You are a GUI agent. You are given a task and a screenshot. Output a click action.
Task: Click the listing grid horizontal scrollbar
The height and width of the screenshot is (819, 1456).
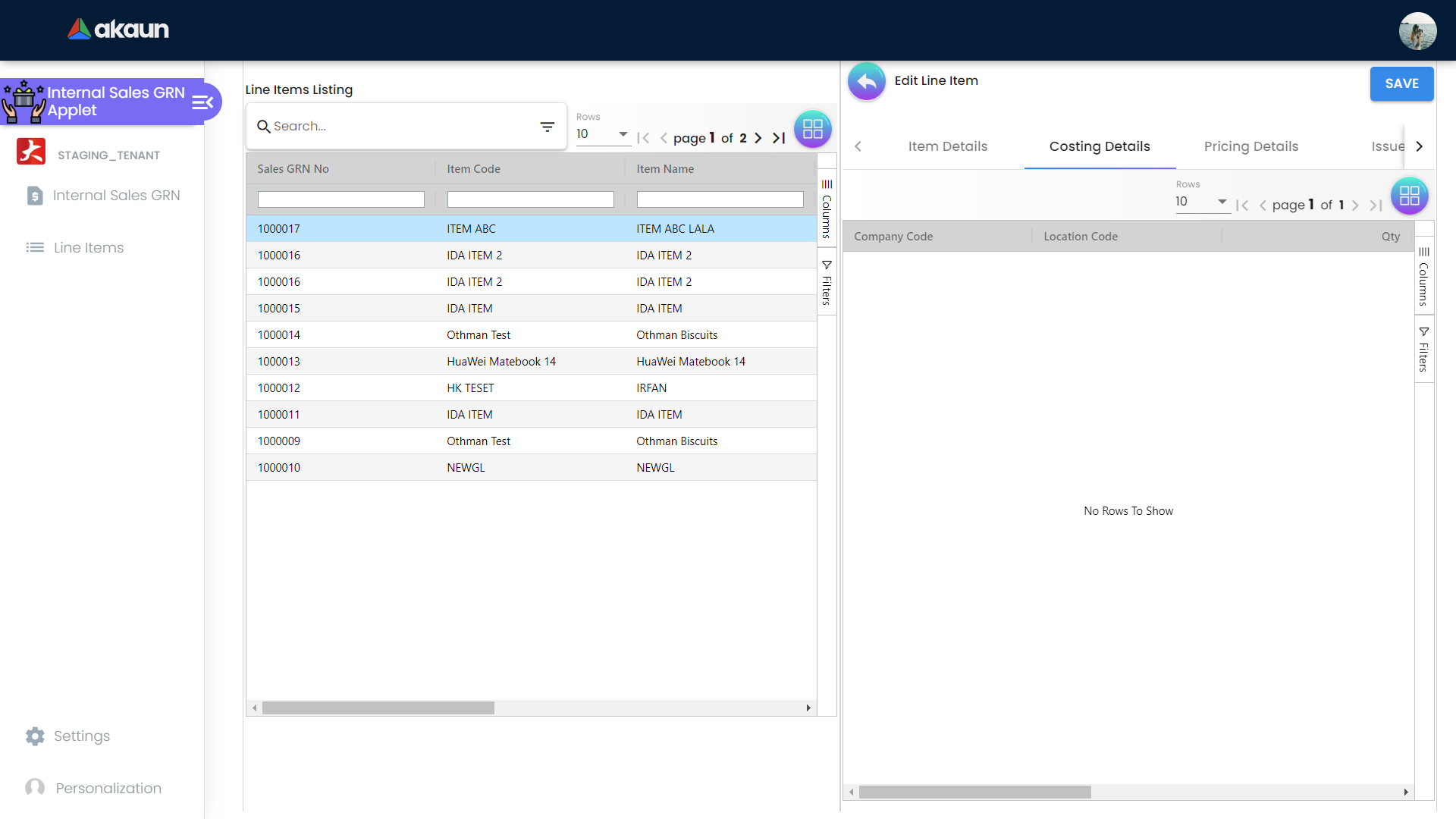click(x=378, y=708)
